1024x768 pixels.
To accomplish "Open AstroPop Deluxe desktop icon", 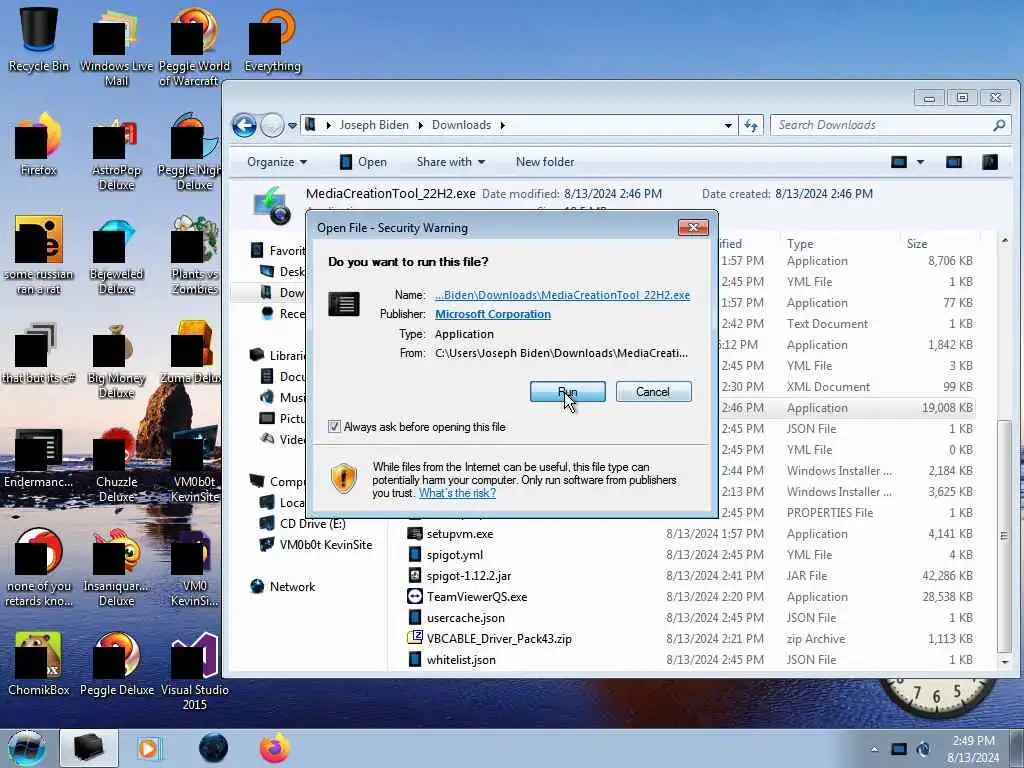I will (x=116, y=152).
